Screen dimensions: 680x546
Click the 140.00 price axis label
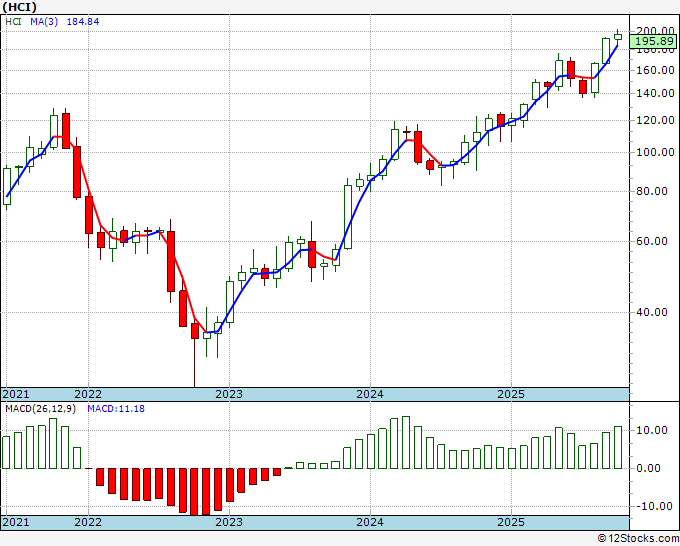click(x=655, y=93)
